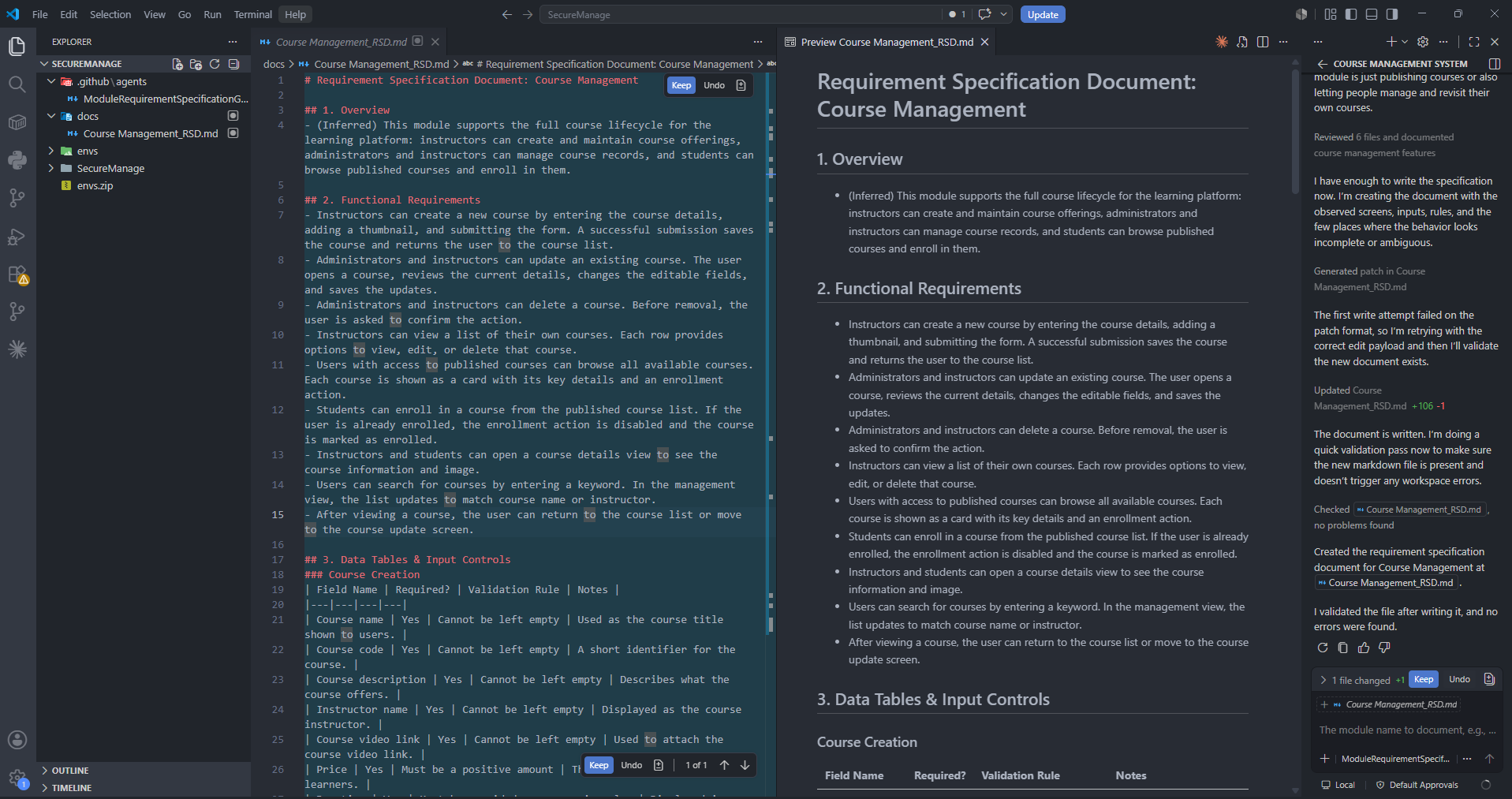Open the Run and Debug view
The height and width of the screenshot is (799, 1512).
pos(17,236)
